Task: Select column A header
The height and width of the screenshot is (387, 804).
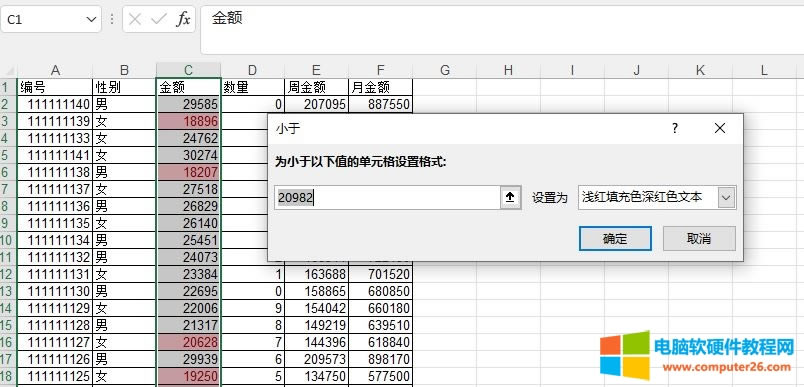Action: (x=55, y=70)
